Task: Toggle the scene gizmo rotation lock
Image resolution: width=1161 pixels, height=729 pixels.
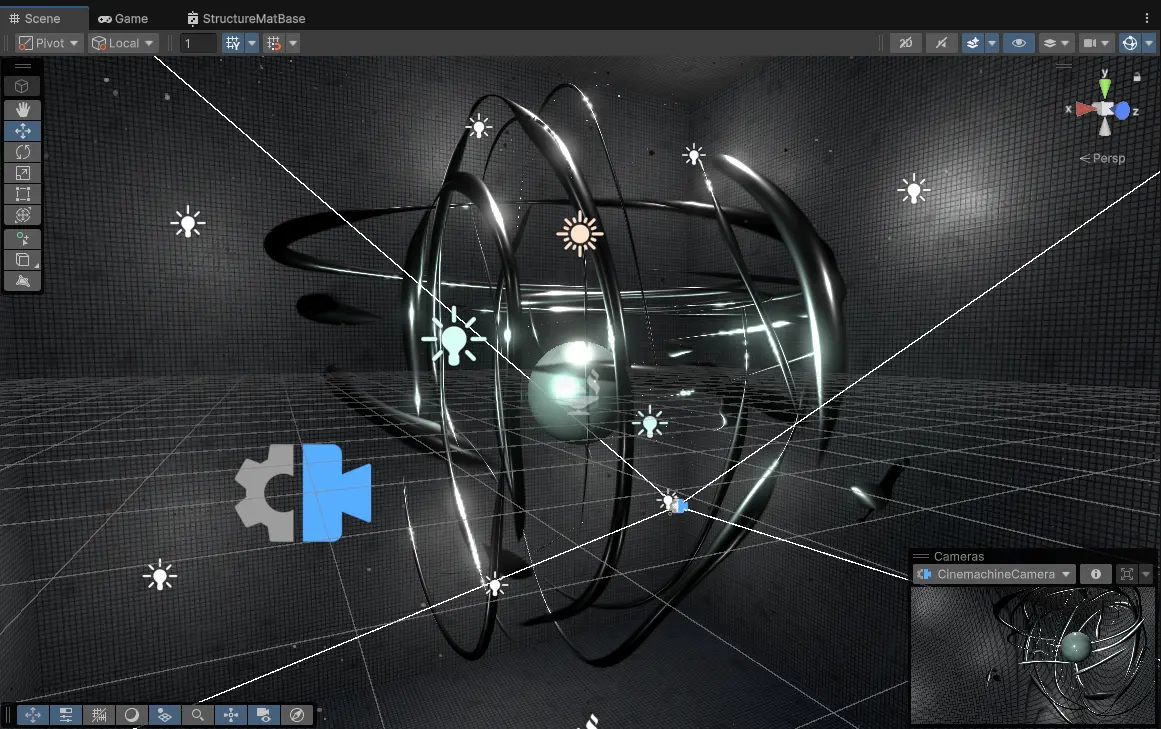Action: pyautogui.click(x=1137, y=77)
